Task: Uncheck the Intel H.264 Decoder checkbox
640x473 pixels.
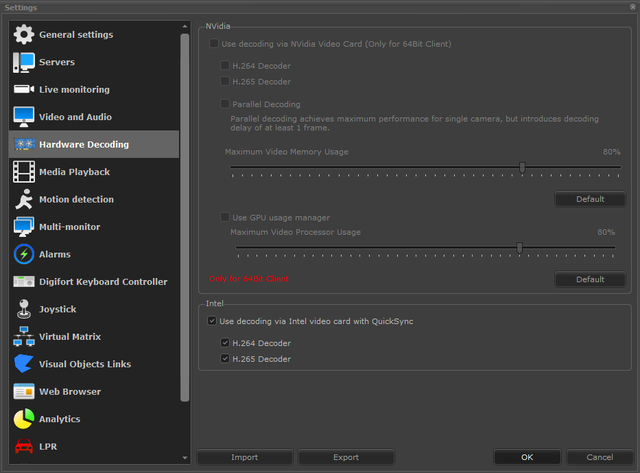Action: (225, 343)
